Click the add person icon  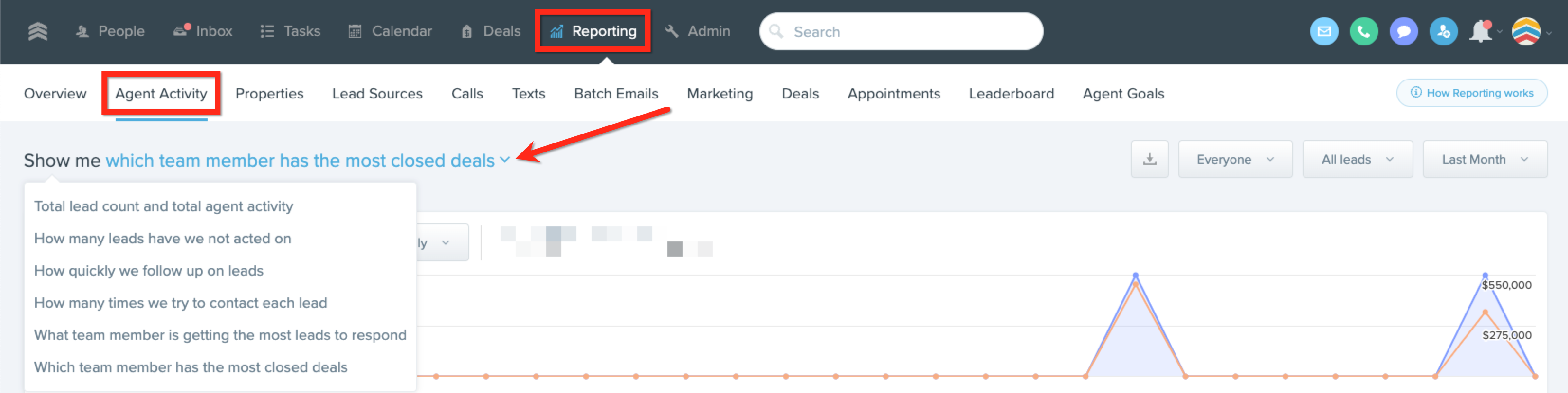coord(1442,32)
